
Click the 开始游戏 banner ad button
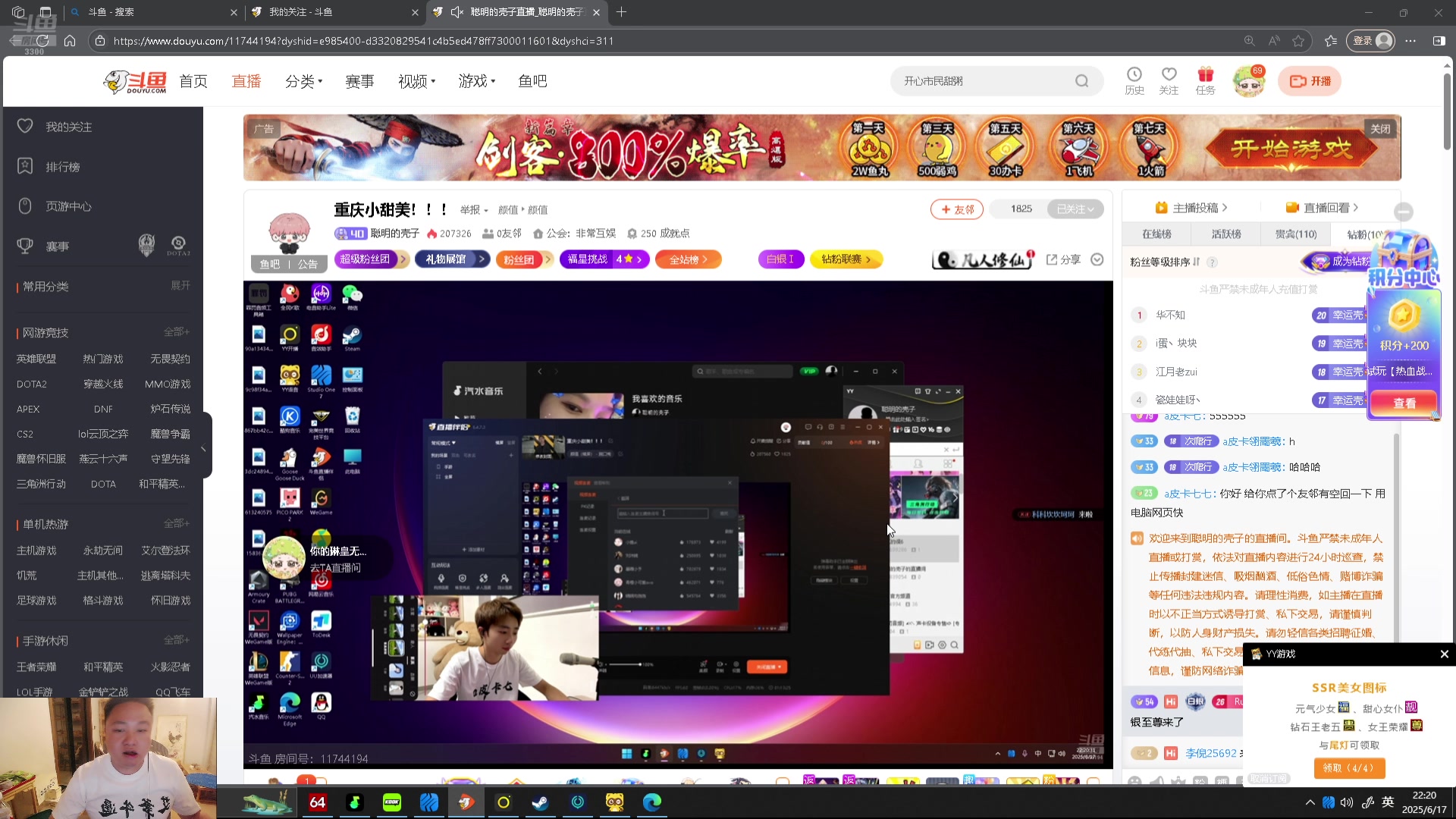click(x=1291, y=149)
